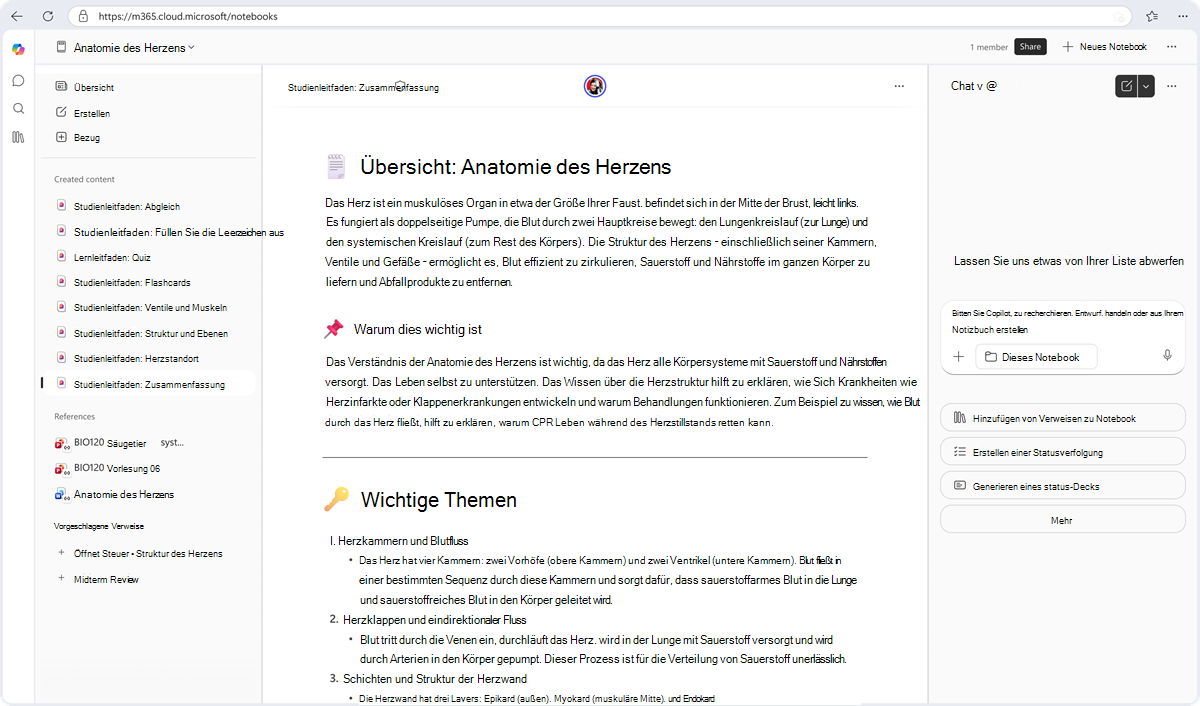Click the plus icon beside Midterm Review
Image resolution: width=1200 pixels, height=706 pixels.
(x=61, y=579)
